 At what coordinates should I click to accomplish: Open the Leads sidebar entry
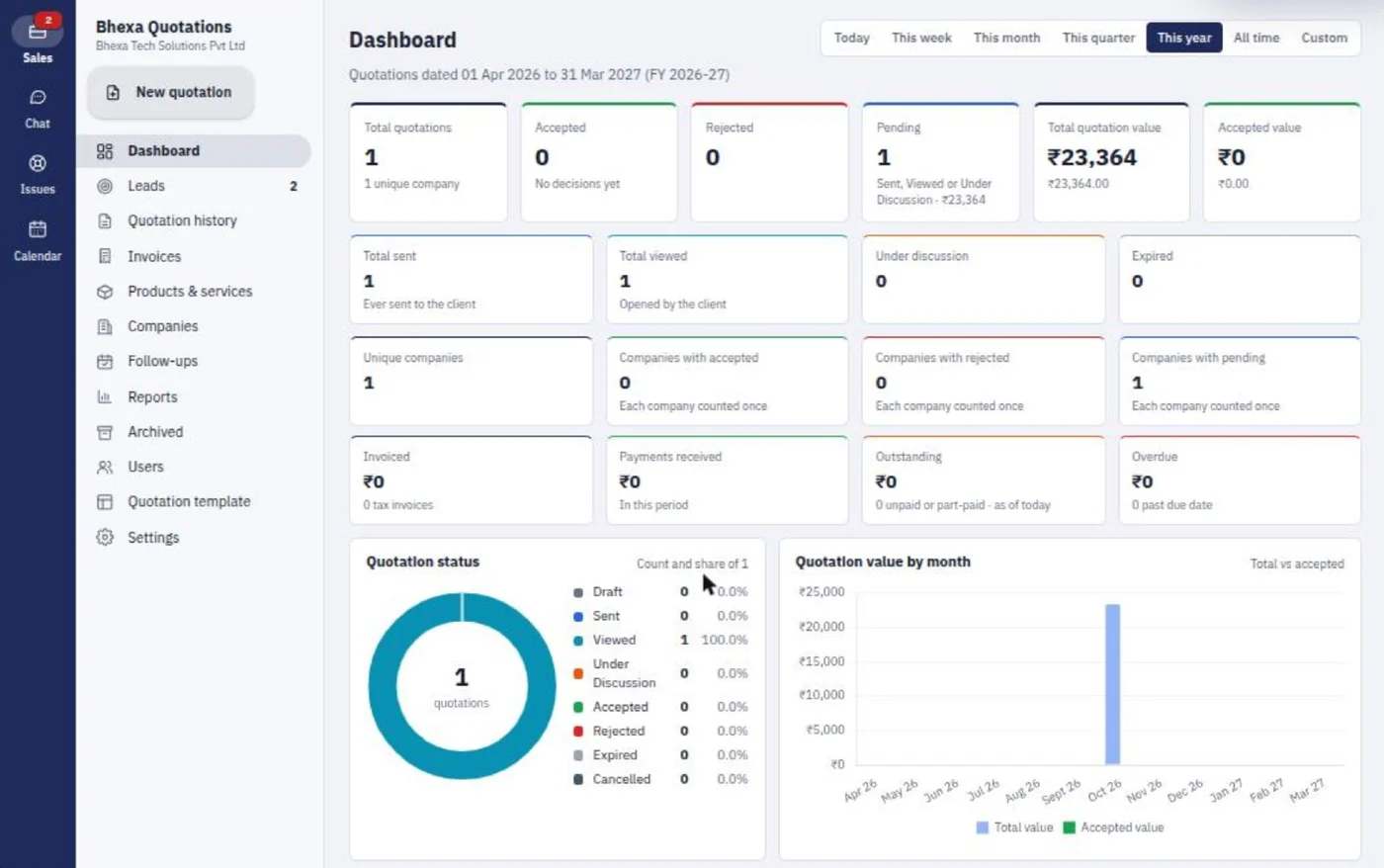194,186
